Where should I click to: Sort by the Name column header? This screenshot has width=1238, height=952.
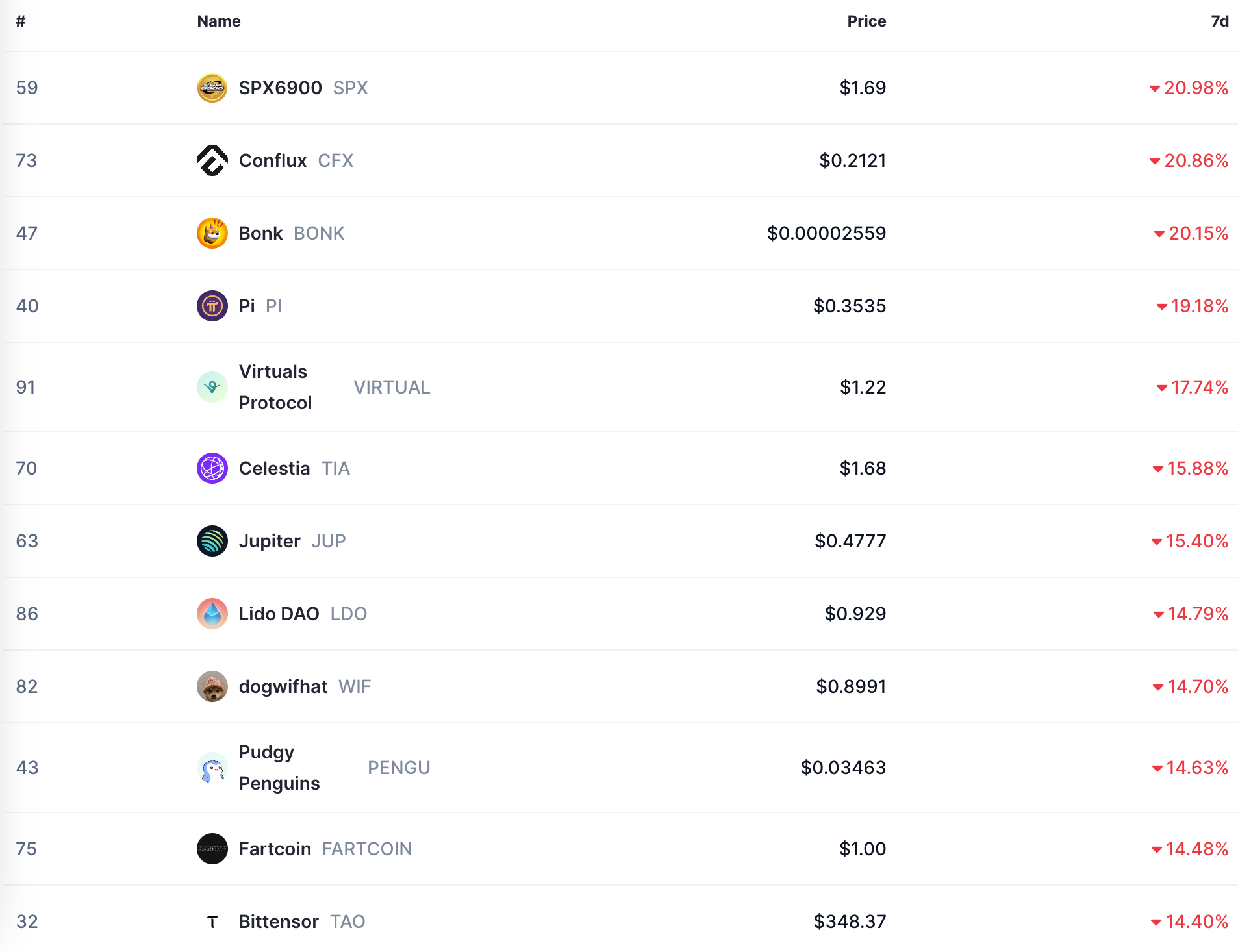219,21
